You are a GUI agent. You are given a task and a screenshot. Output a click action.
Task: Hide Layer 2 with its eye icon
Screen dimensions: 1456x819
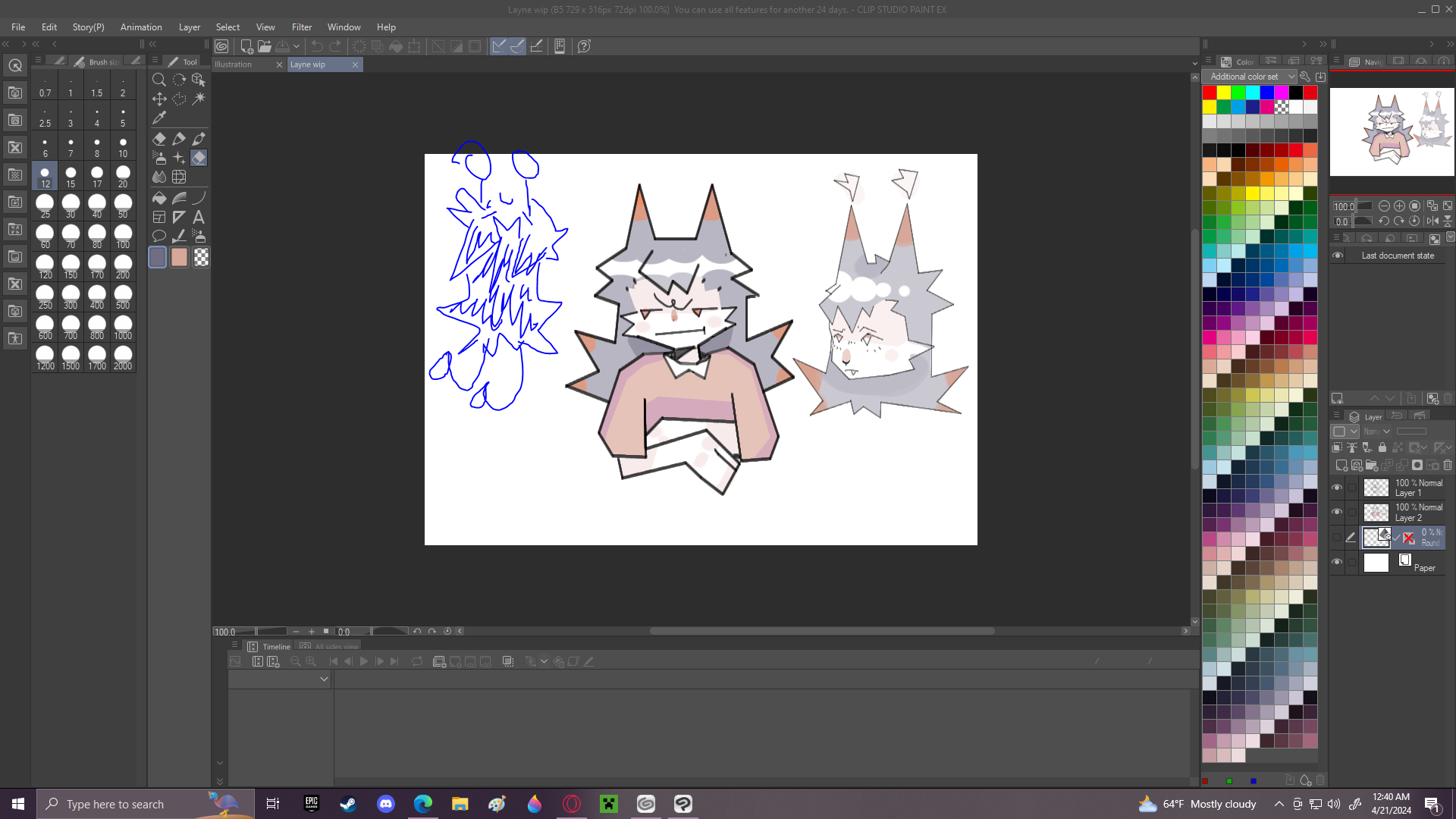1337,512
